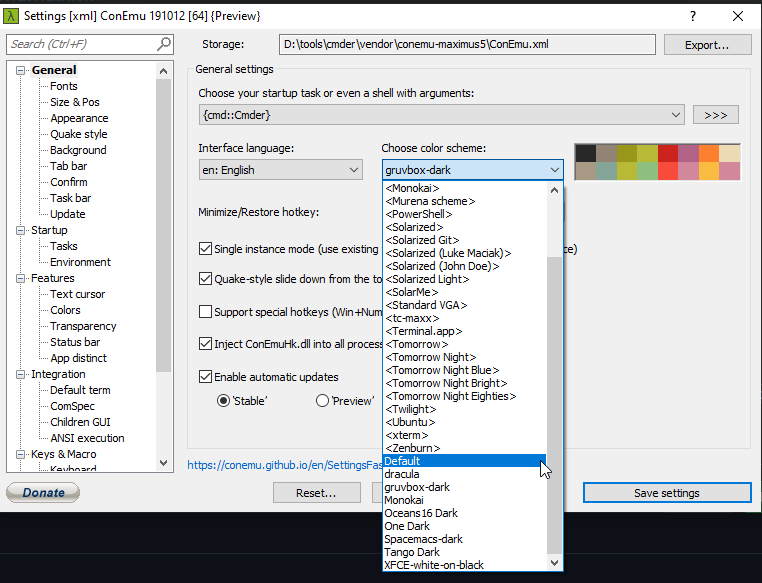The width and height of the screenshot is (762, 583).
Task: Click the search magnifier icon
Action: coord(164,44)
